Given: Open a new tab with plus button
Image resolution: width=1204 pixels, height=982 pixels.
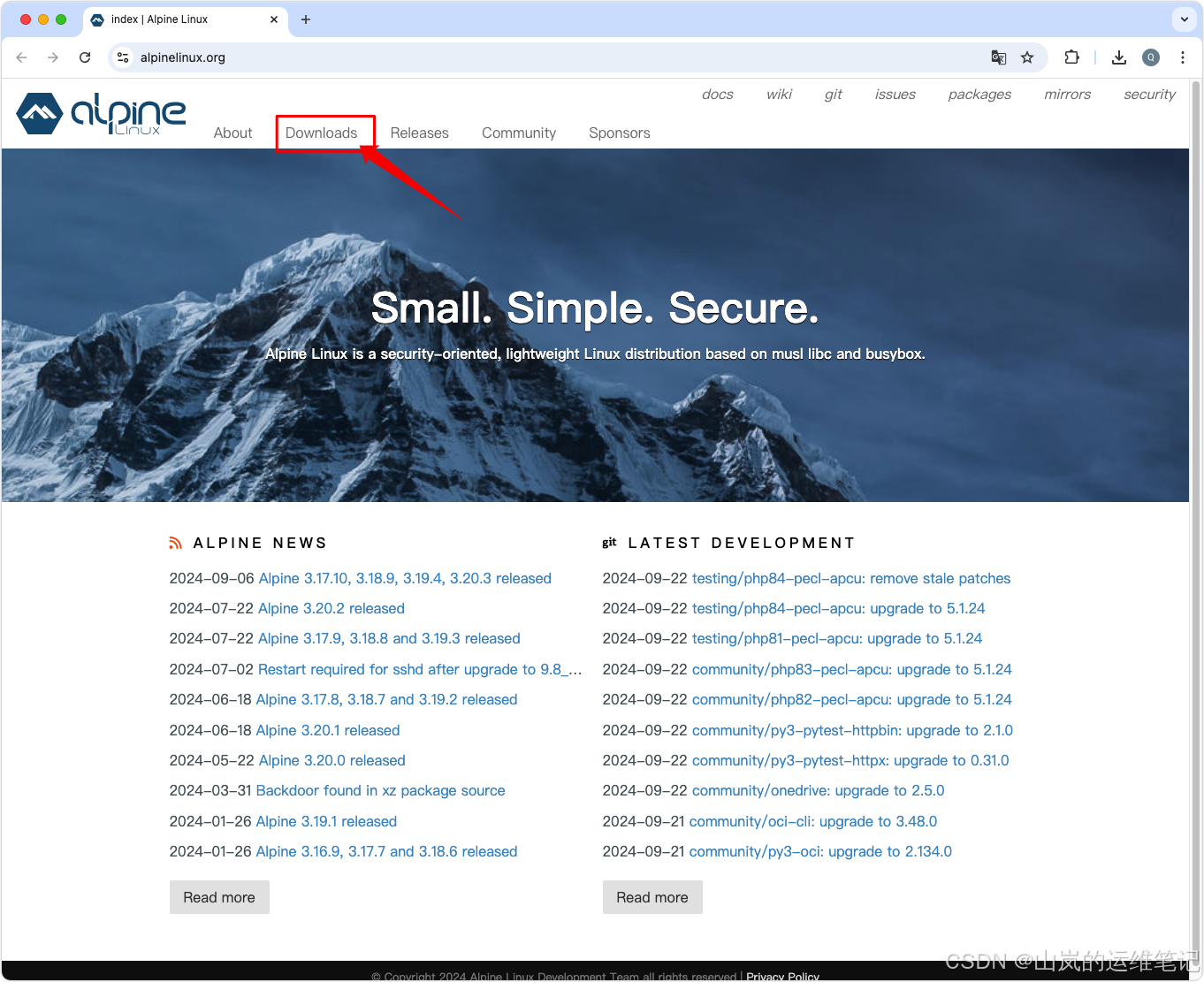Looking at the screenshot, I should point(306,19).
